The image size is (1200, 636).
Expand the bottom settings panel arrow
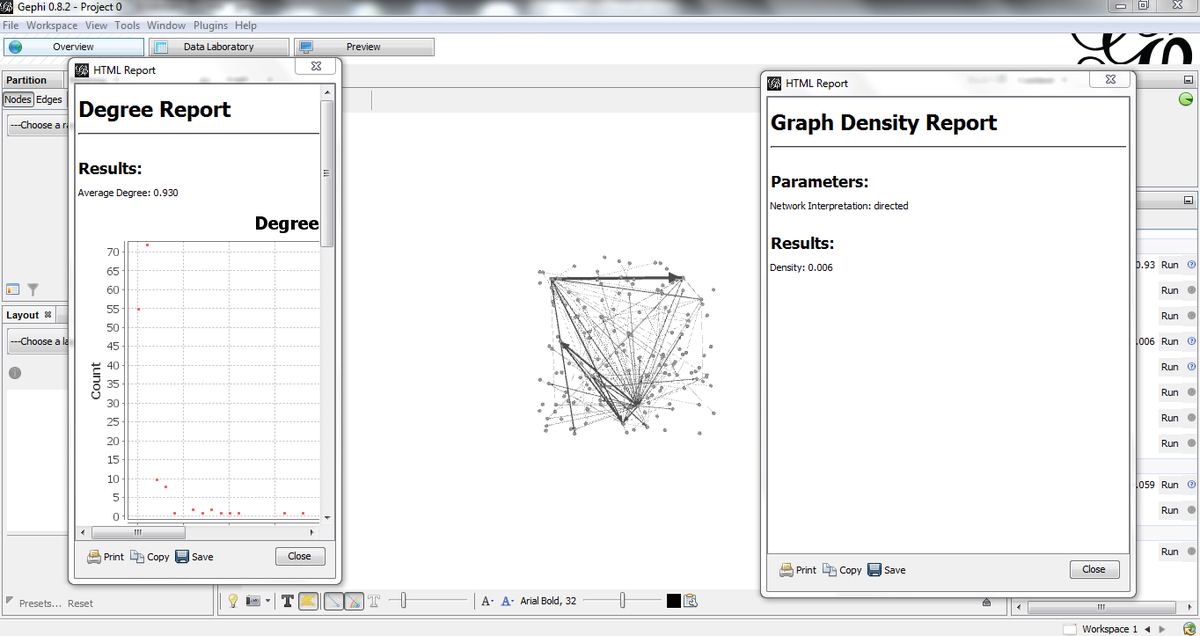coord(986,602)
